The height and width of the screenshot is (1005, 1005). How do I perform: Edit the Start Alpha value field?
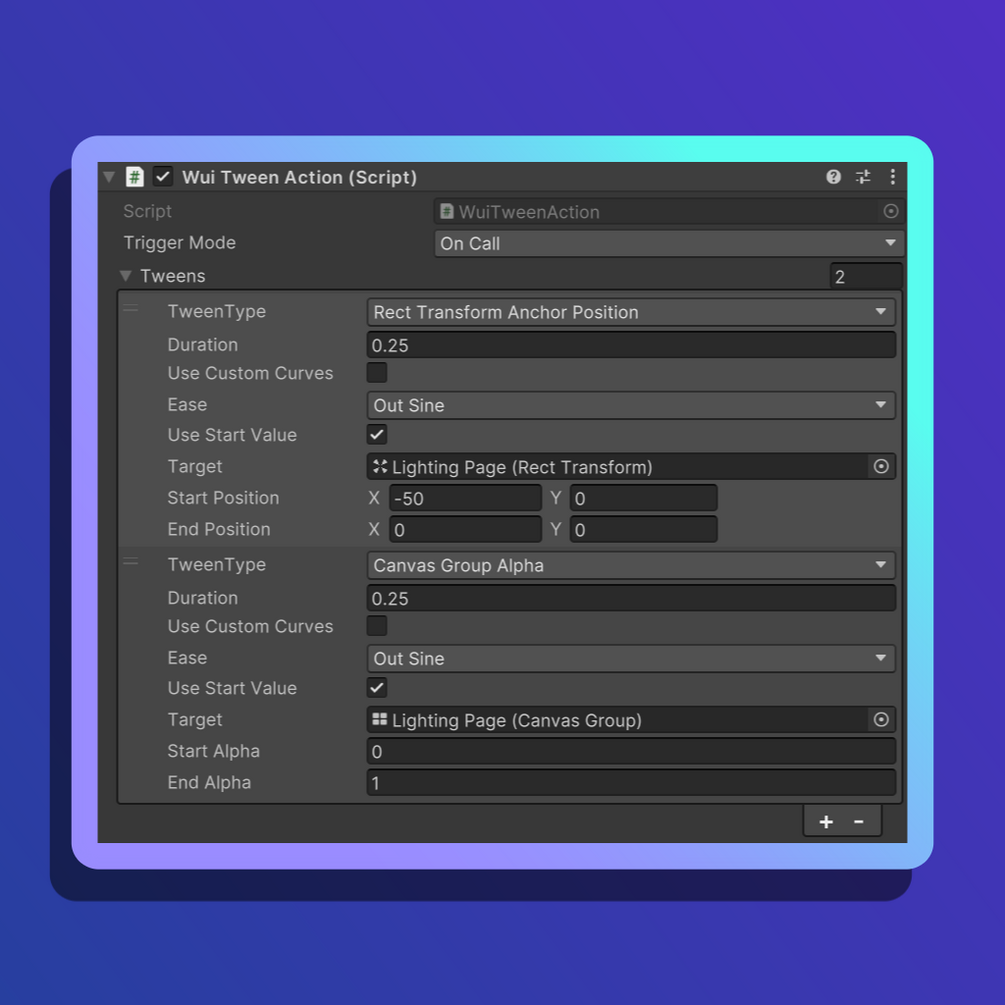pyautogui.click(x=631, y=751)
